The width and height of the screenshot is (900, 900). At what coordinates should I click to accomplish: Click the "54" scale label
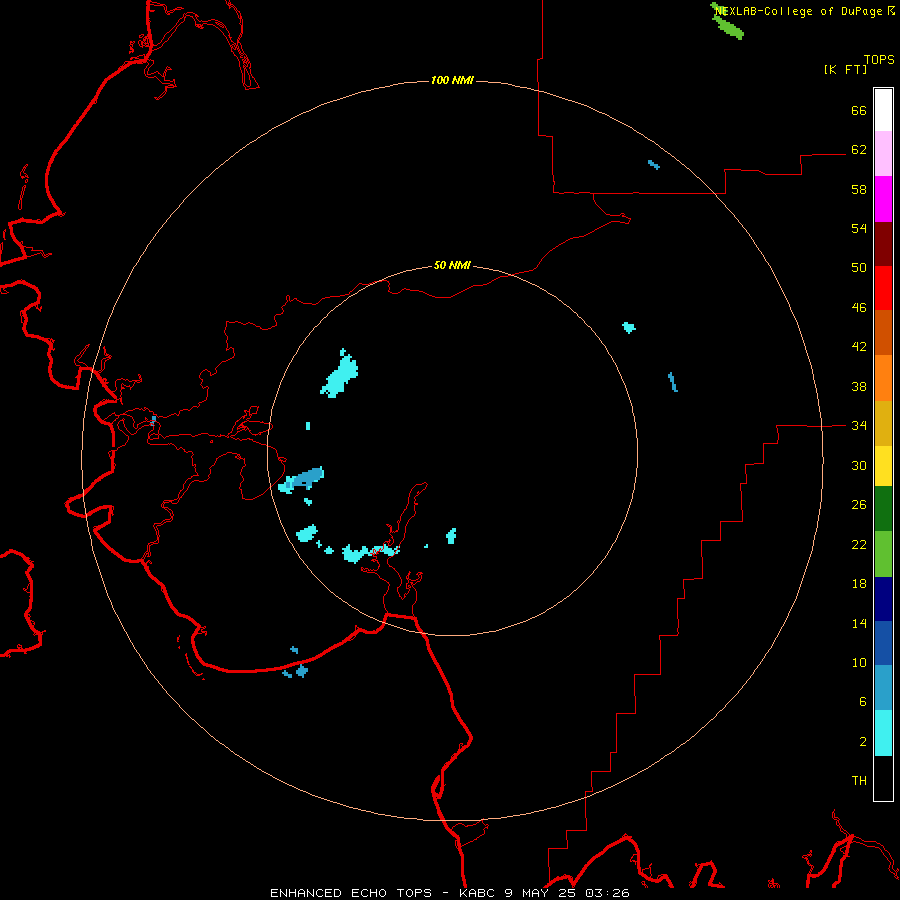859,229
